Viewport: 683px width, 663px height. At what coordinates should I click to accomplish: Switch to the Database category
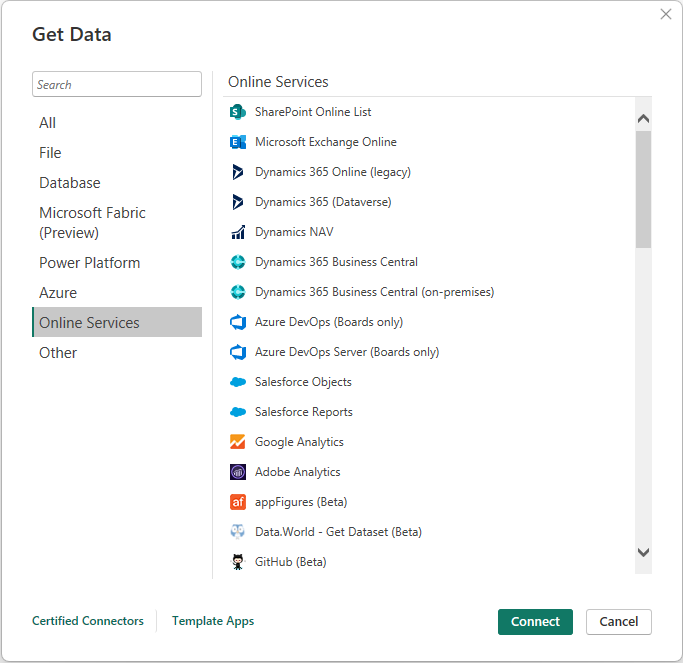(x=70, y=183)
